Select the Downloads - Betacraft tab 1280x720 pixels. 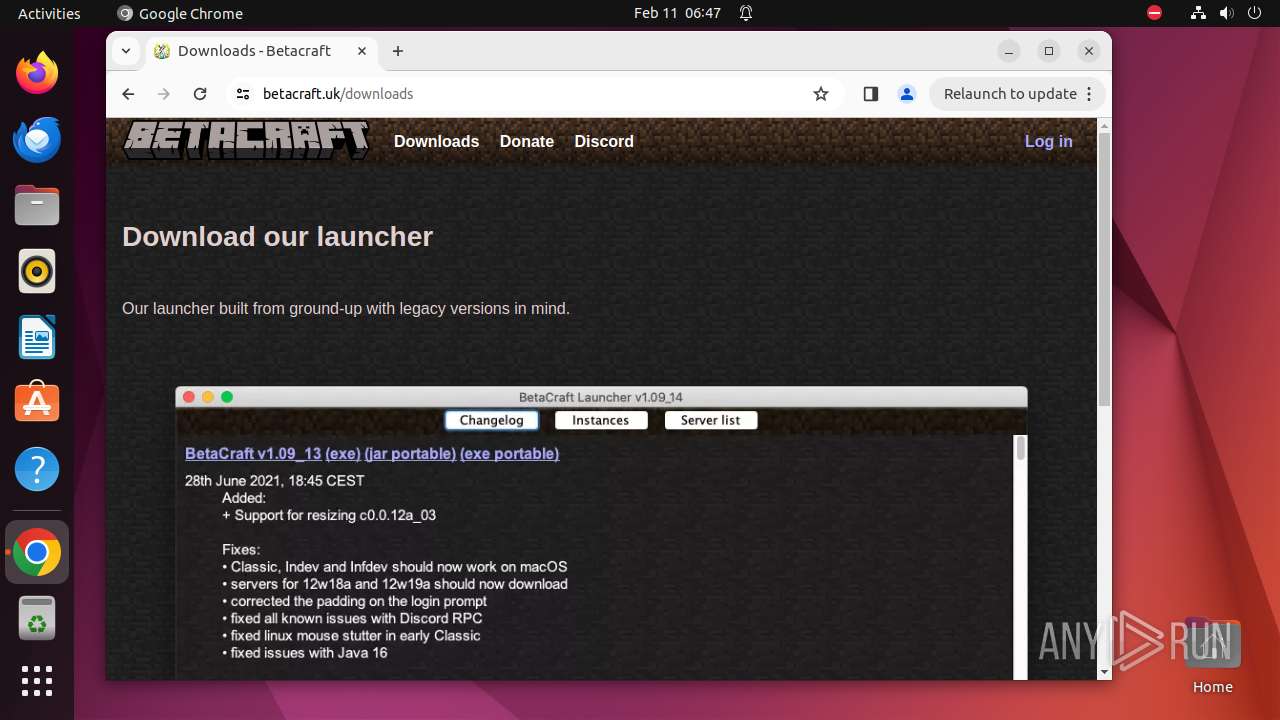pos(263,51)
